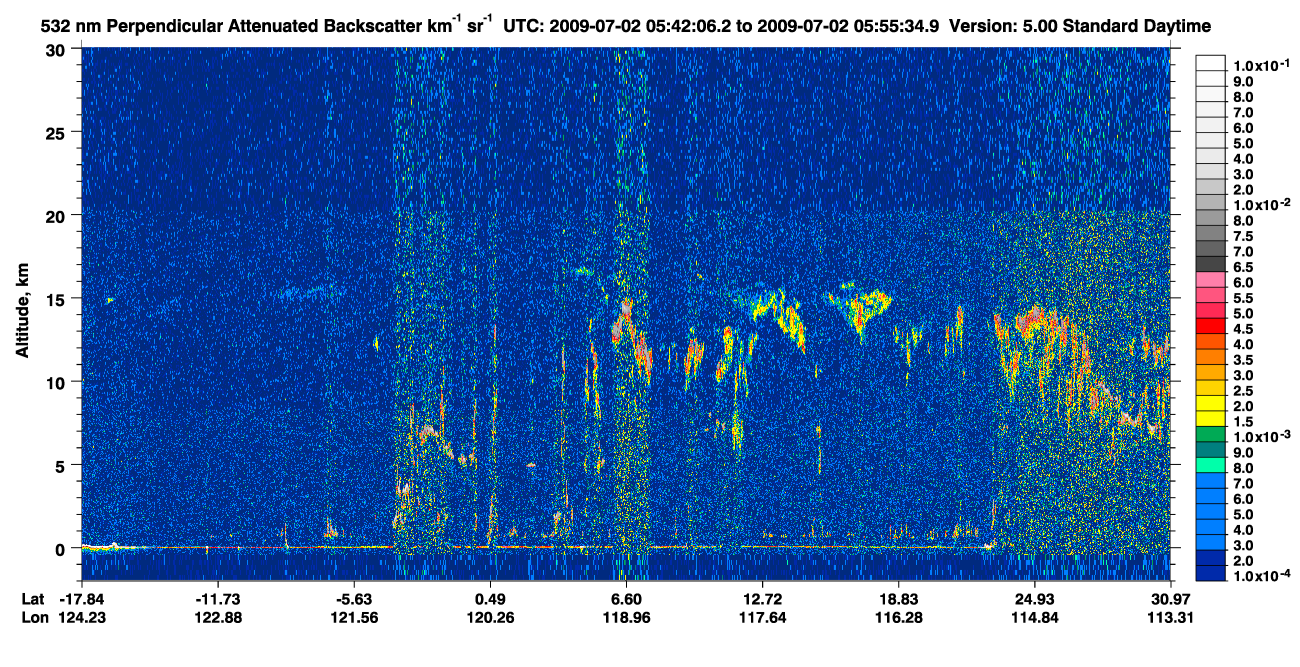This screenshot has height=667, width=1300.
Task: Click longitude value 118.96
Action: [626, 617]
